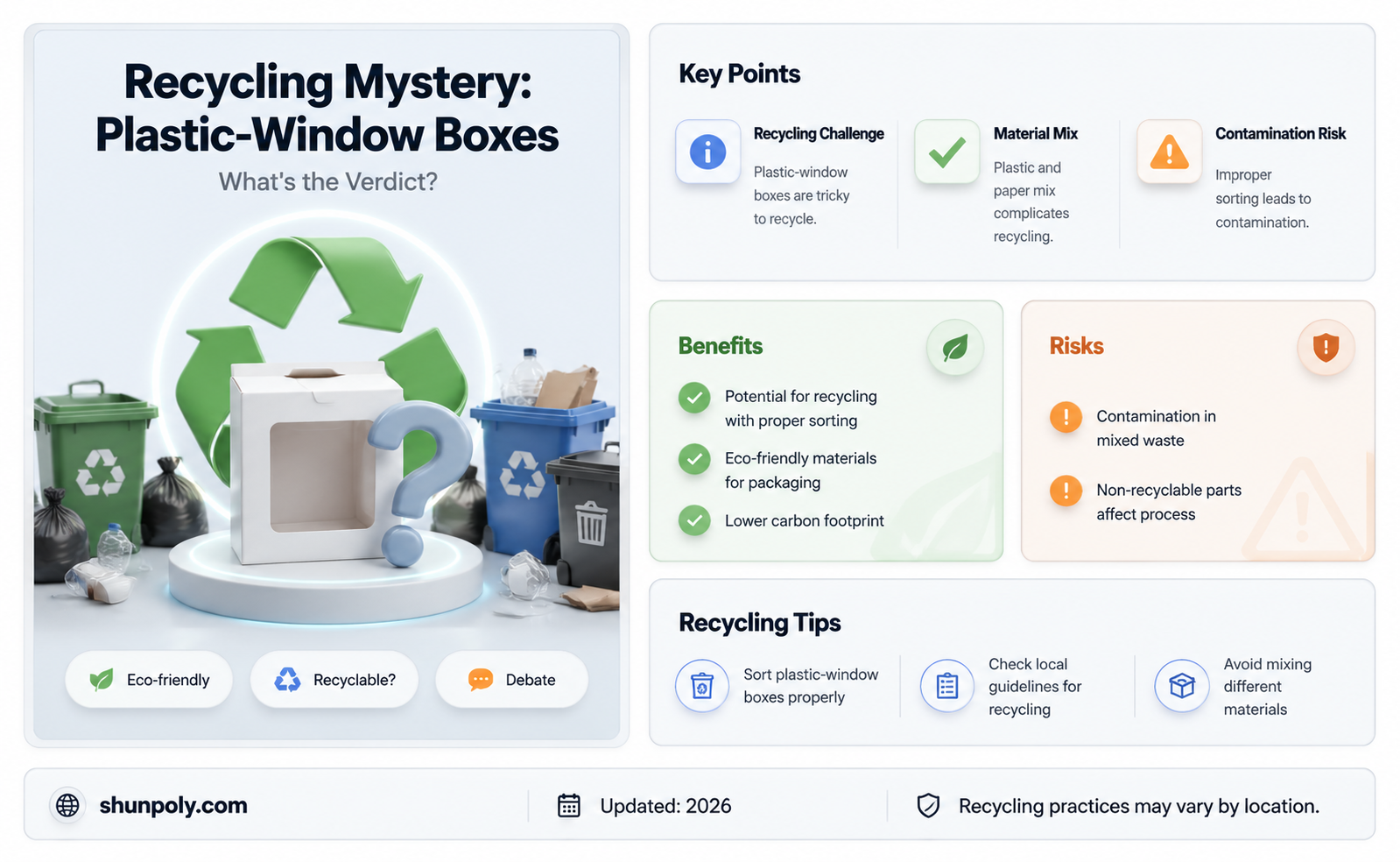Click text Lower carbon footprint
This screenshot has width=1400, height=862.
(804, 520)
